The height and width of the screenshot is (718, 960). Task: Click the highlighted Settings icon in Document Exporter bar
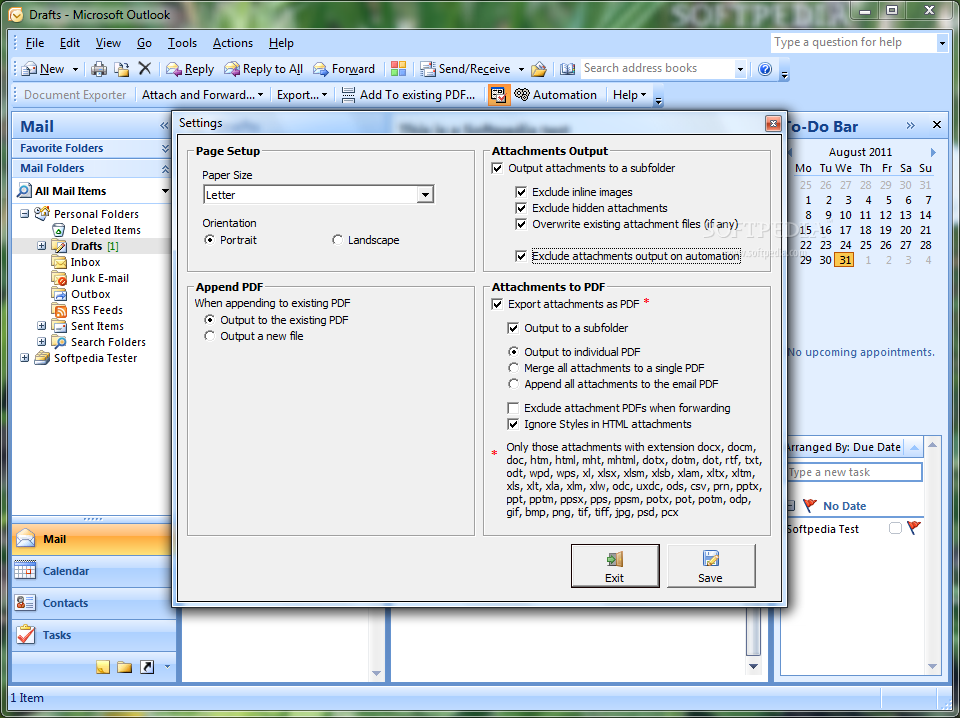(499, 95)
